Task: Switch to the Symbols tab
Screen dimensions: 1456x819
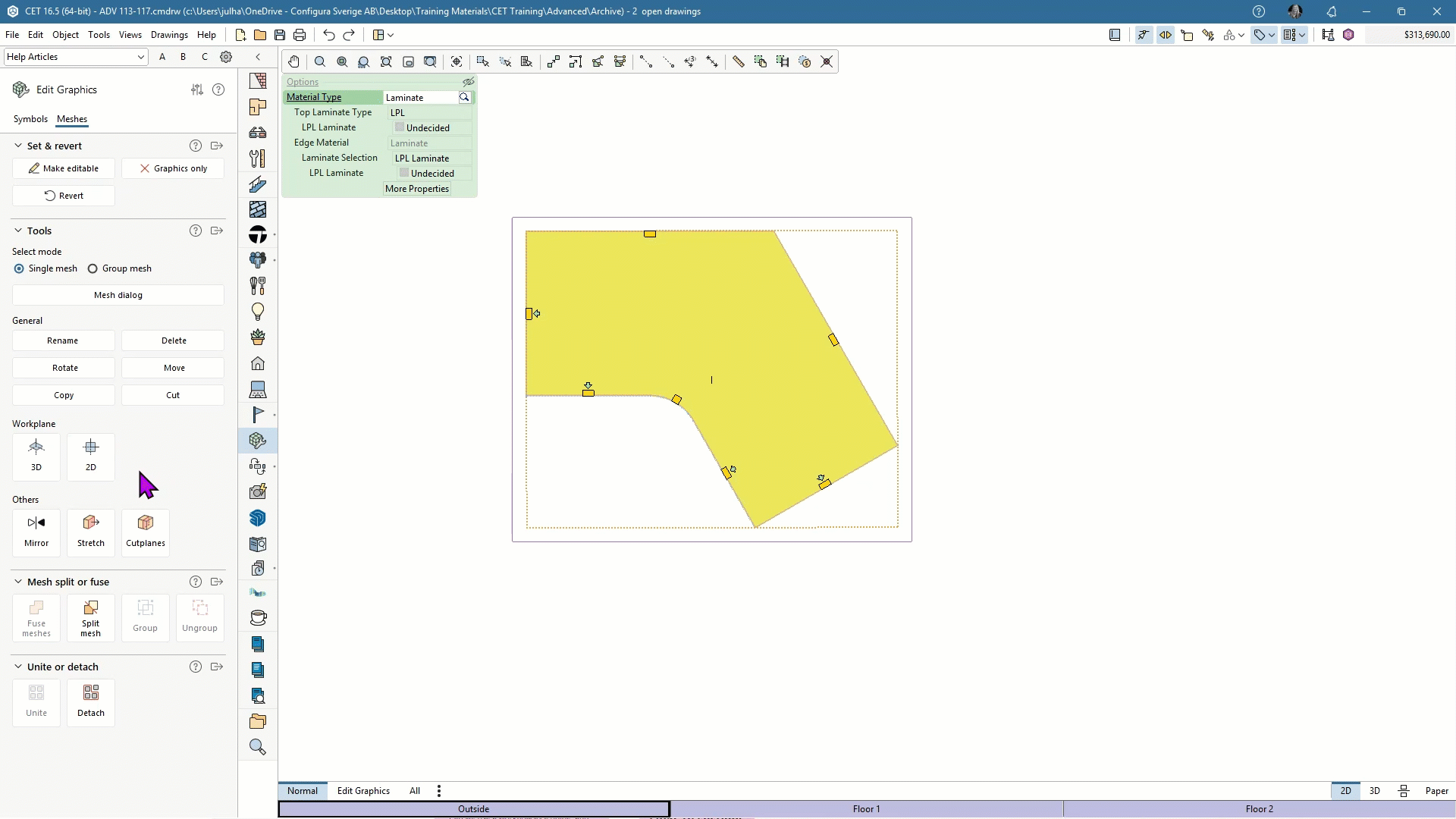Action: pyautogui.click(x=30, y=119)
